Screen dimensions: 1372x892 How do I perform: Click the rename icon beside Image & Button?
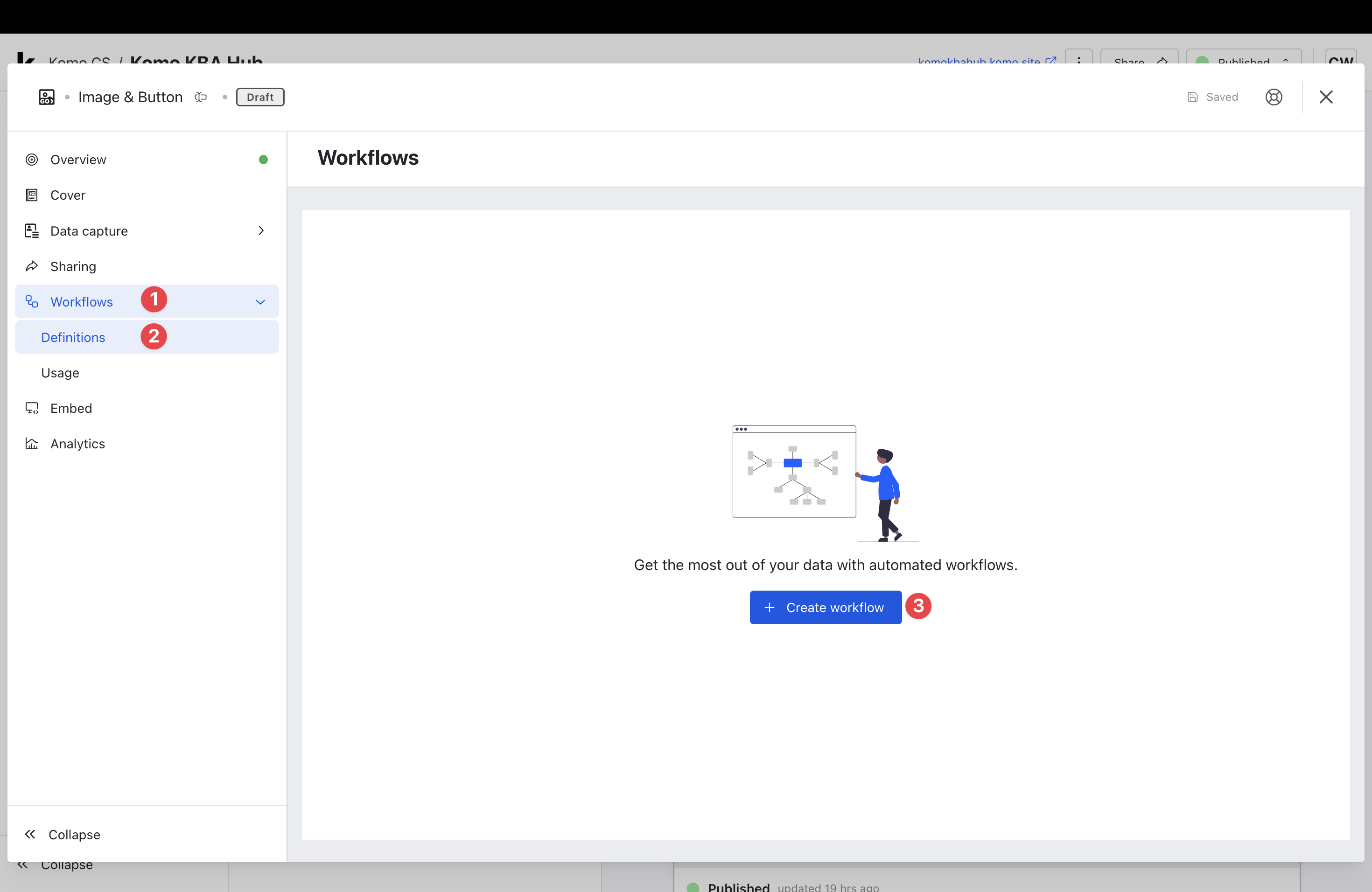click(x=201, y=97)
